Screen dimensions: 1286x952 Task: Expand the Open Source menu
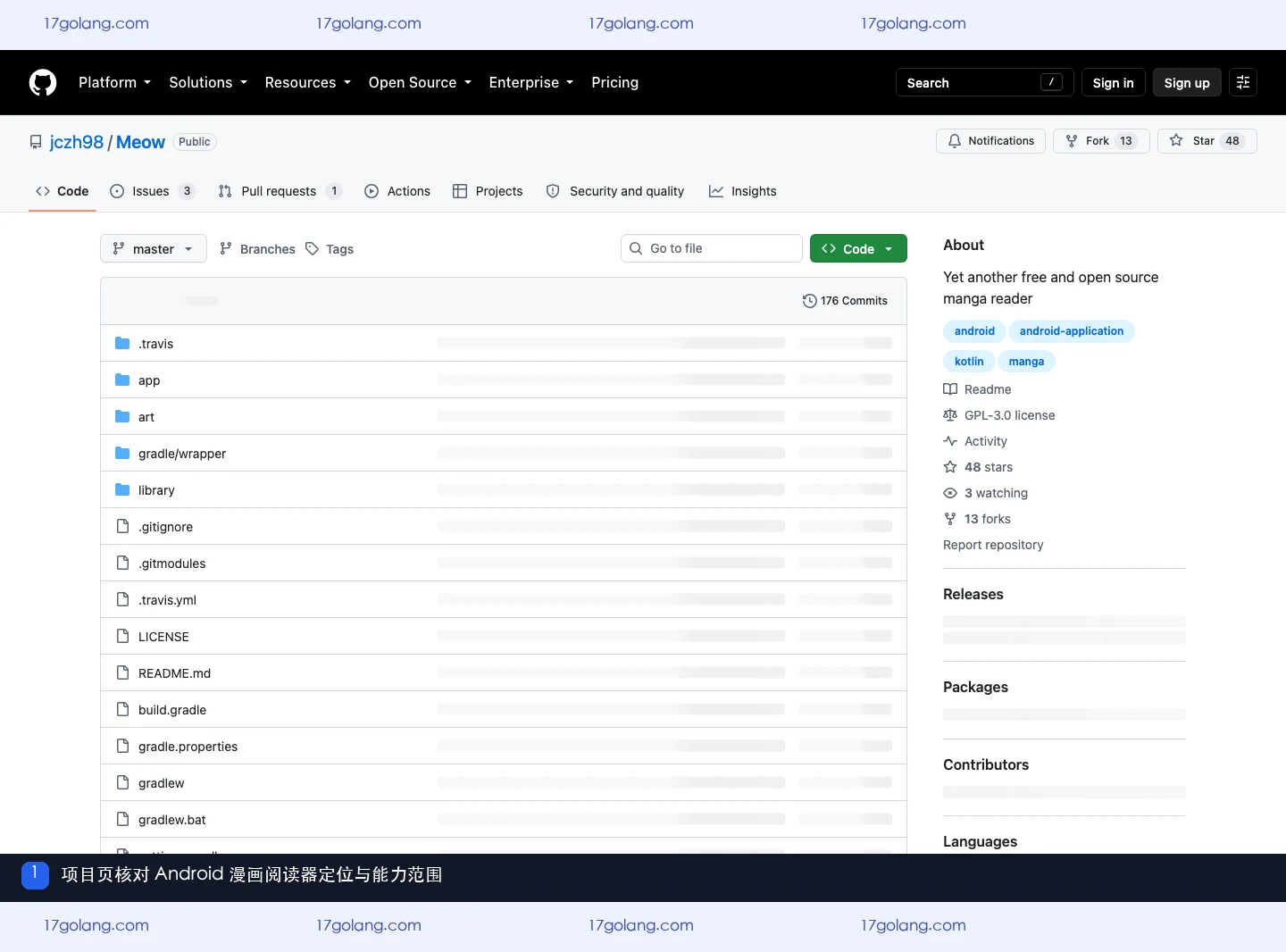(x=420, y=82)
